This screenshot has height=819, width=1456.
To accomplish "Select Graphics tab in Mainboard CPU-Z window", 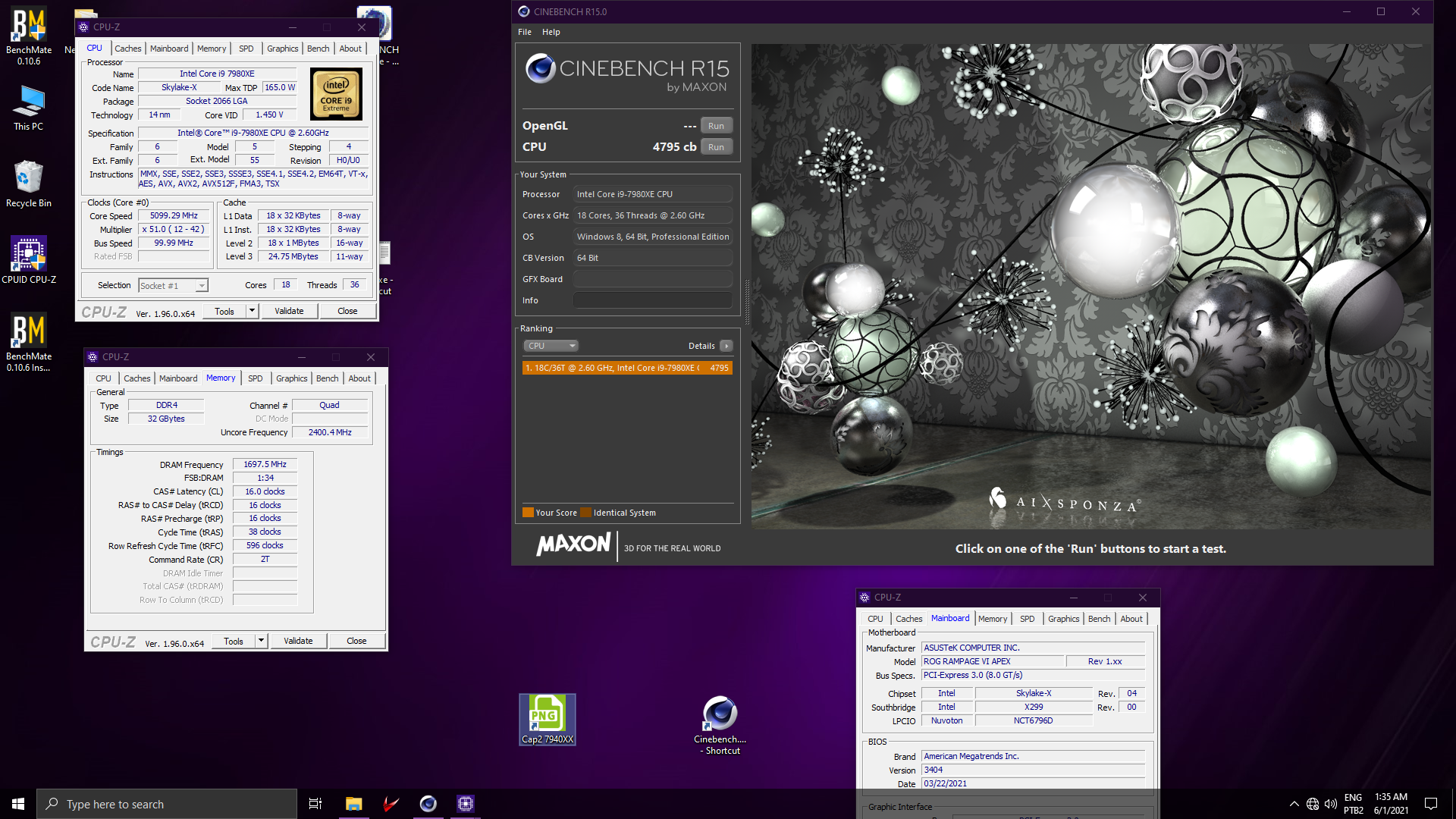I will coord(1064,619).
